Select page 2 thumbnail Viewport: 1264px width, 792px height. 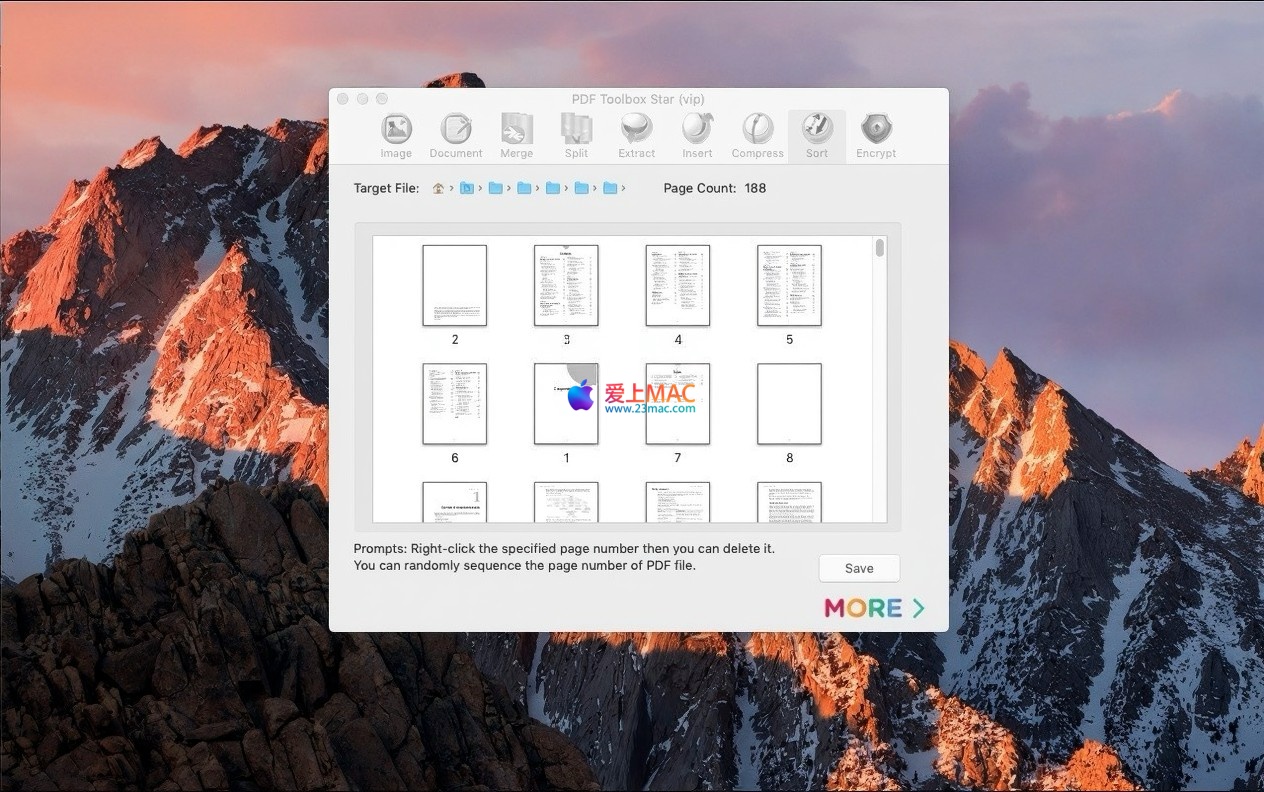click(455, 285)
